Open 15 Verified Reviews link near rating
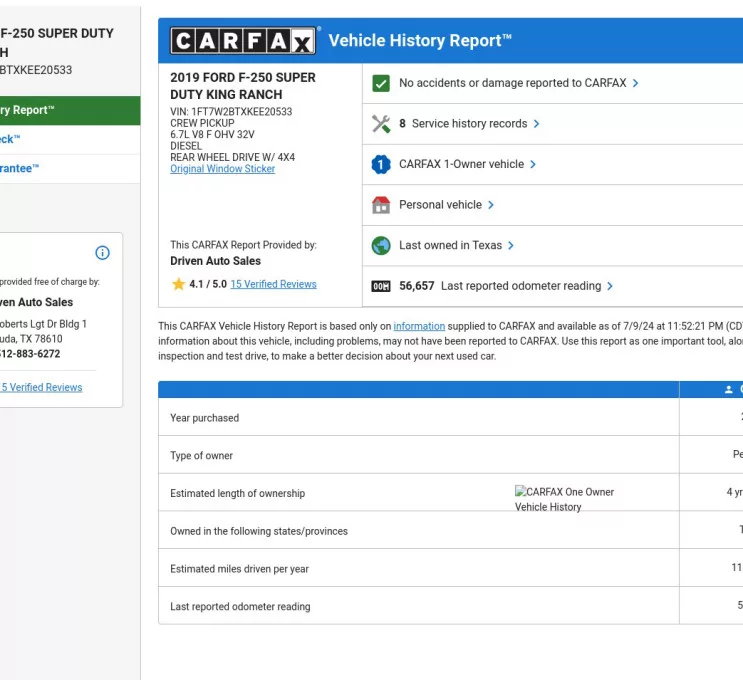The height and width of the screenshot is (680, 743). pos(273,284)
